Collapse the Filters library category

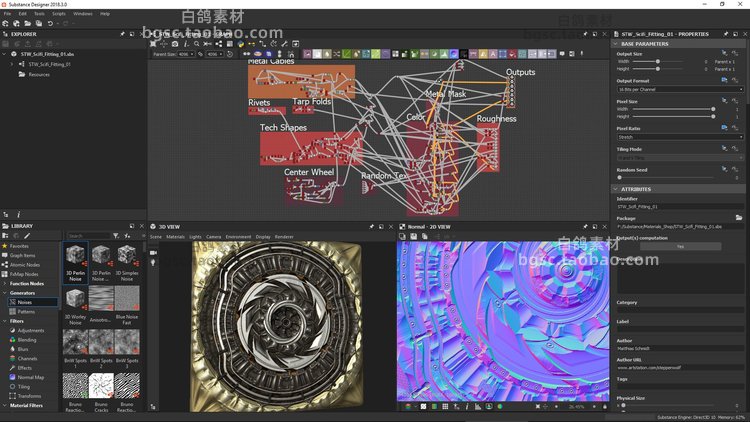(4, 321)
